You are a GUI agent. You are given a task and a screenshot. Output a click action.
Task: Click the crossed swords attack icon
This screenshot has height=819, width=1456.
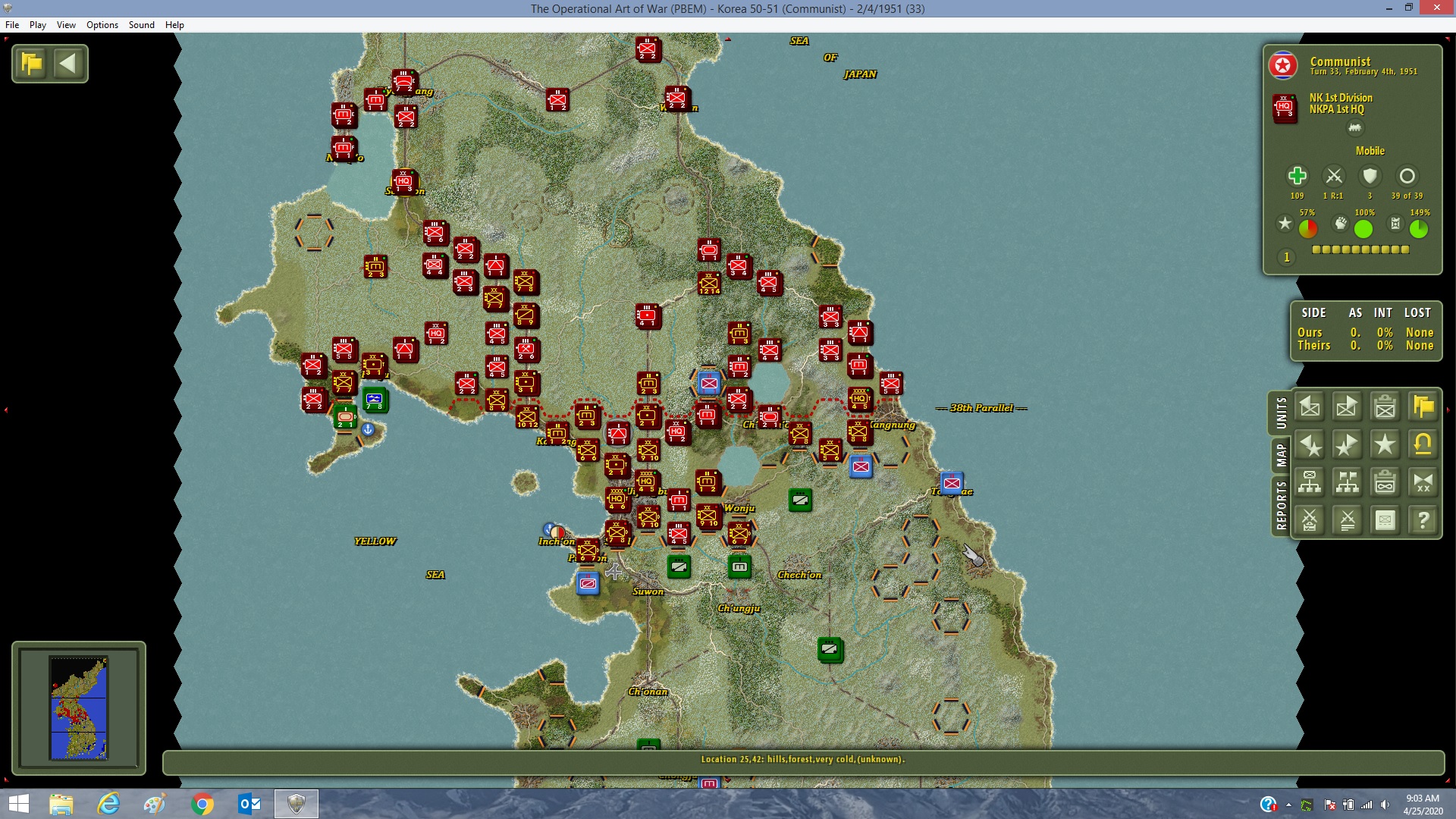(1334, 176)
